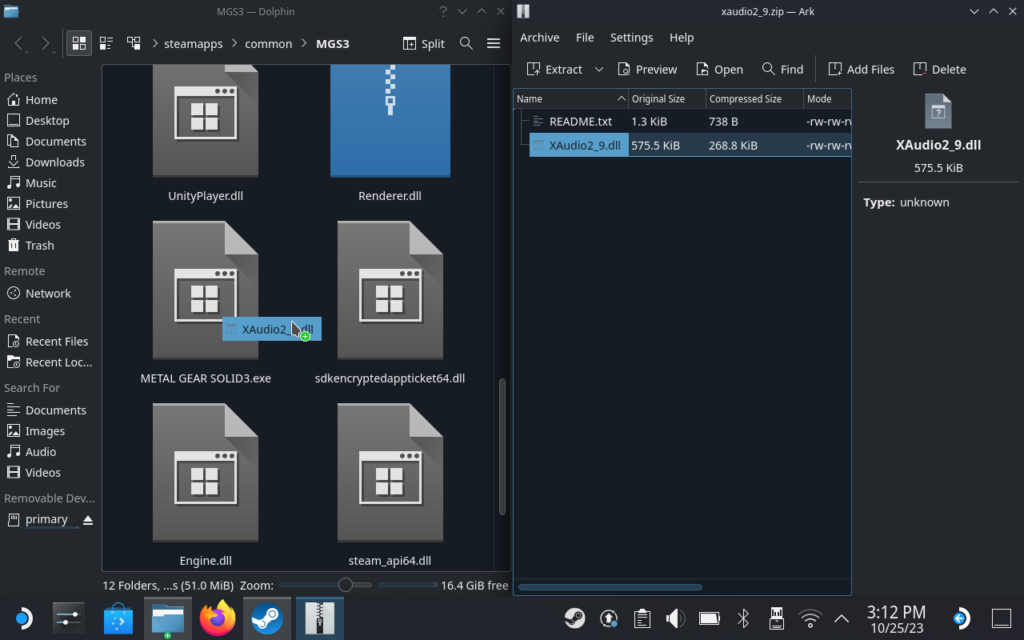
Task: Switch Dolphin to icons view mode
Action: 79,44
